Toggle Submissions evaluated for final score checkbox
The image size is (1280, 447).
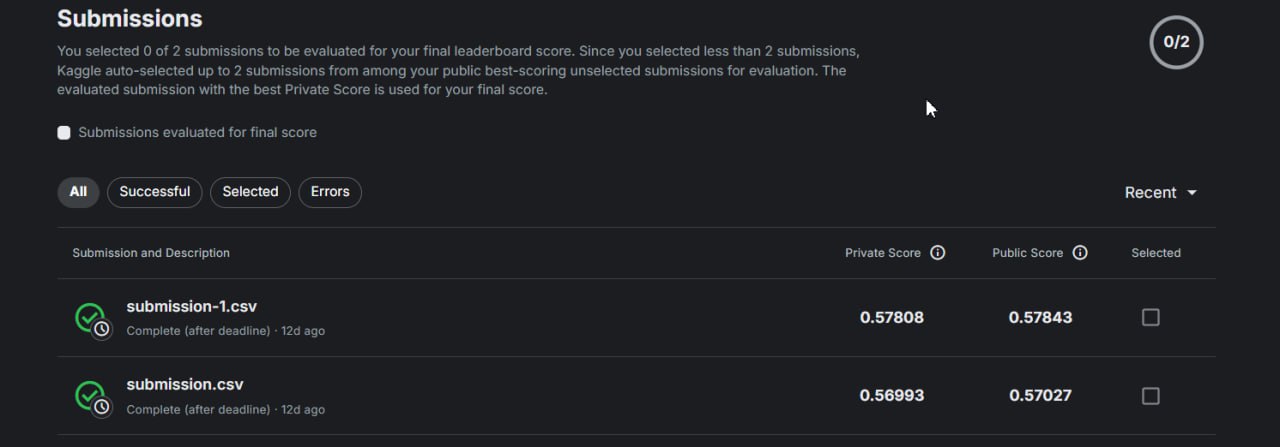(x=64, y=133)
